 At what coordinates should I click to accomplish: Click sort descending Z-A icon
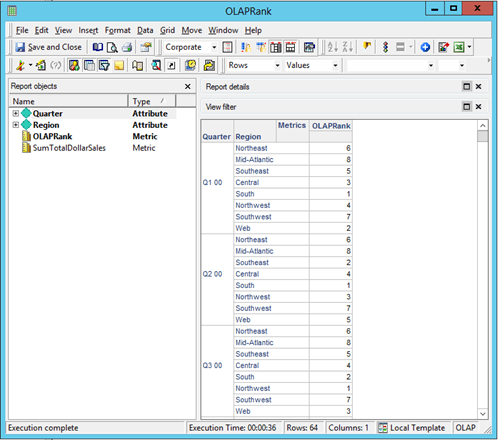(347, 47)
